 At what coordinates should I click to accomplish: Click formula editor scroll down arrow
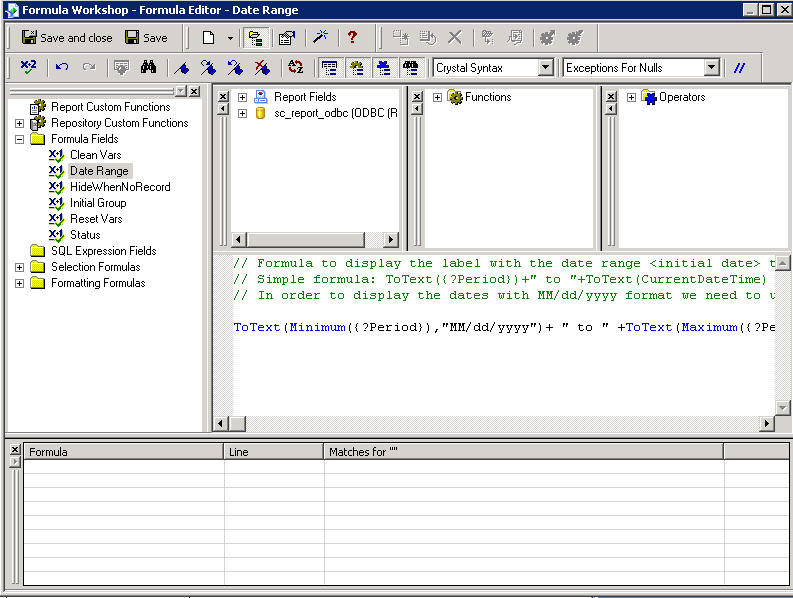[x=782, y=407]
